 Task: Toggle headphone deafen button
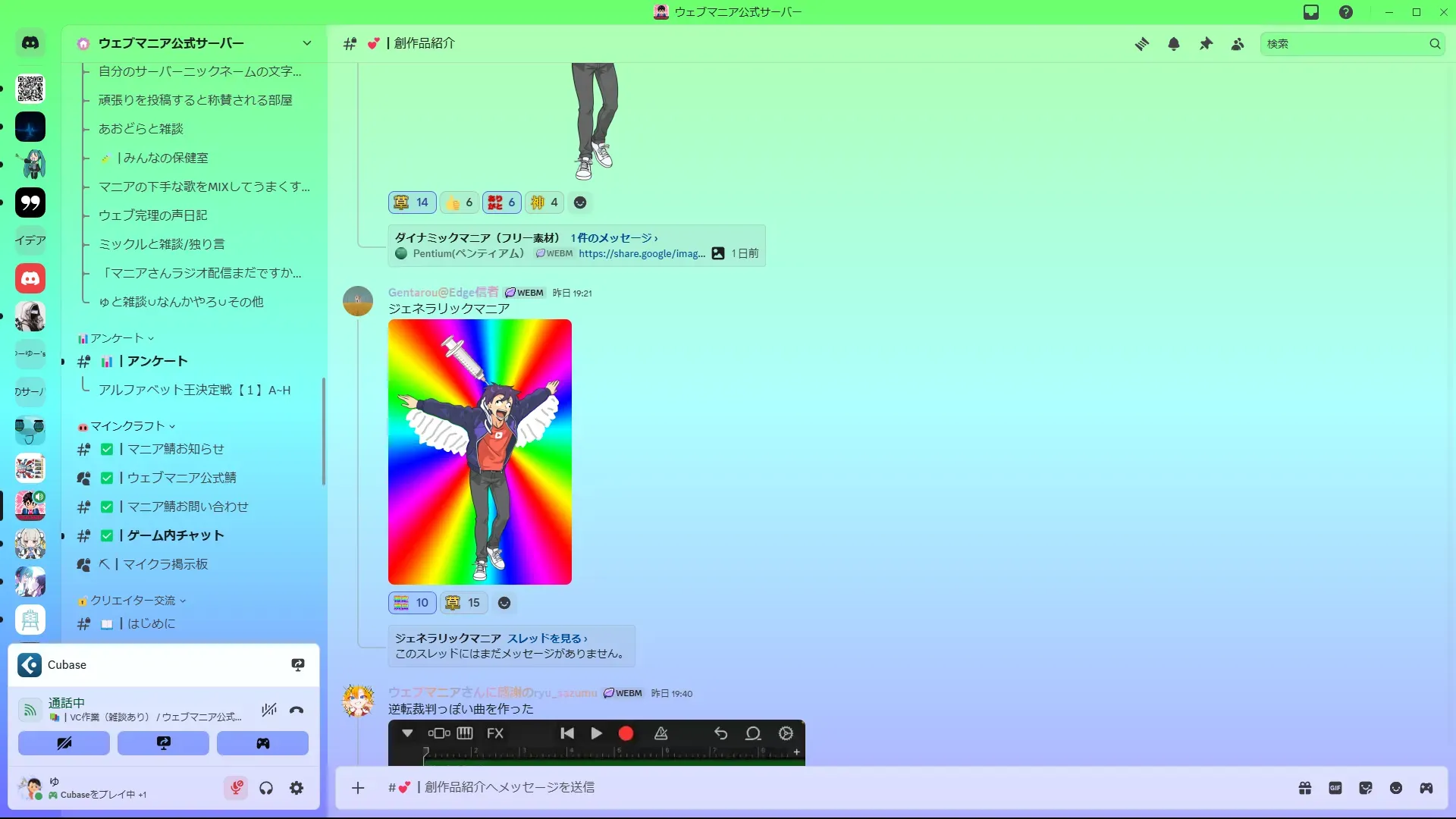click(x=266, y=788)
